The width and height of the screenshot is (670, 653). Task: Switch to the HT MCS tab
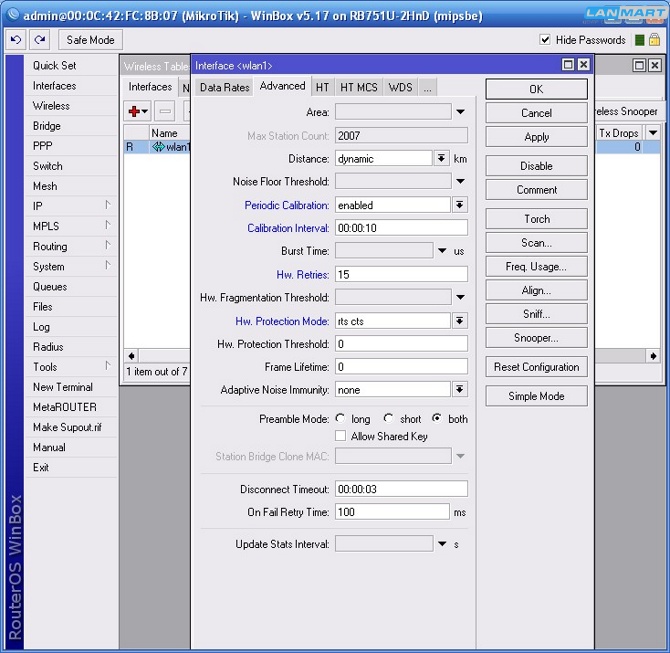[x=358, y=88]
